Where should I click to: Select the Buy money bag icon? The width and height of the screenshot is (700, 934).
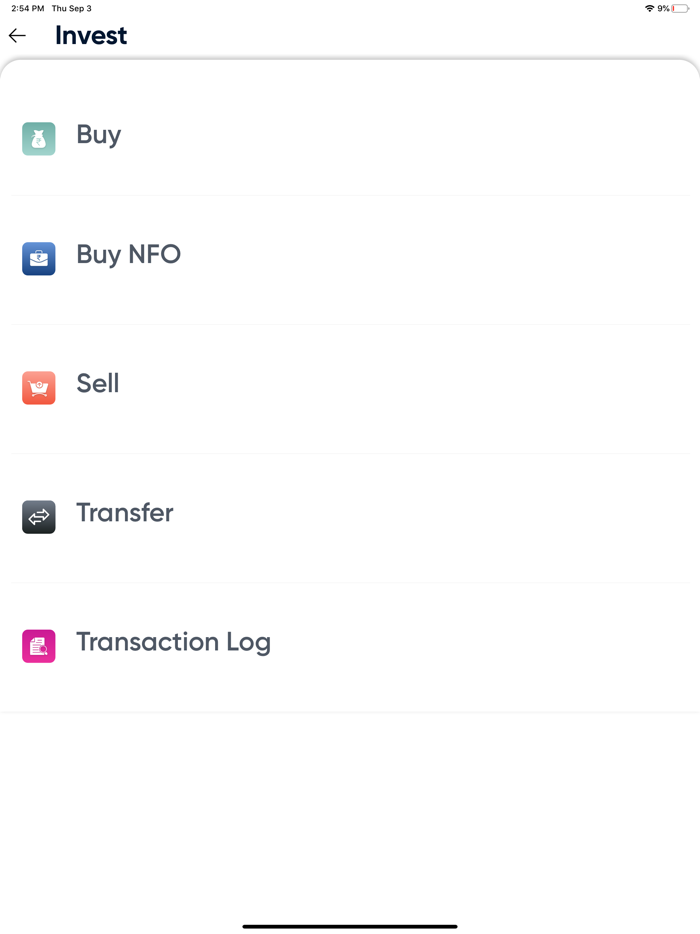point(38,138)
